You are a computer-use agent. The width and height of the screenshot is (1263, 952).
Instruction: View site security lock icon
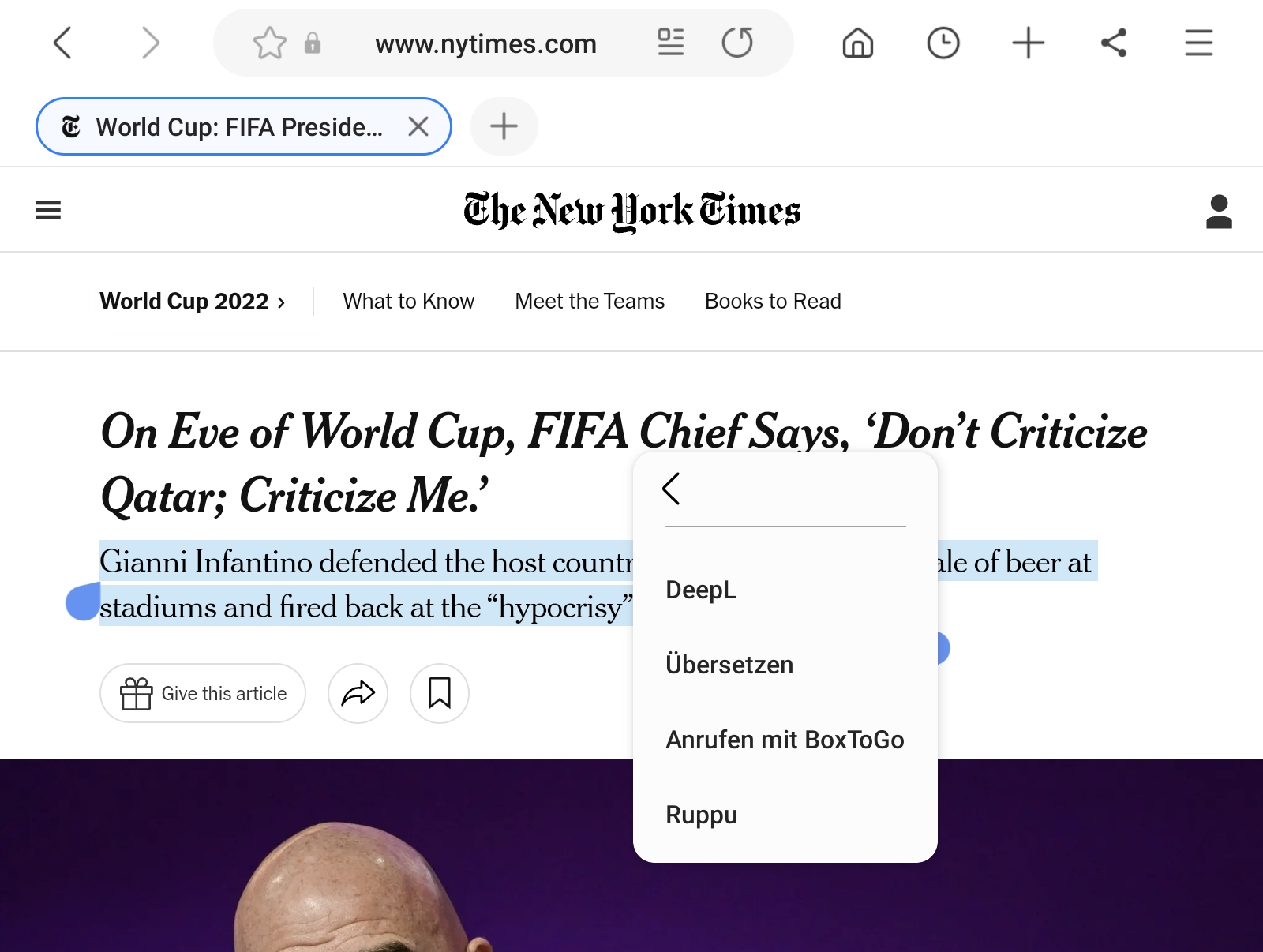click(313, 43)
